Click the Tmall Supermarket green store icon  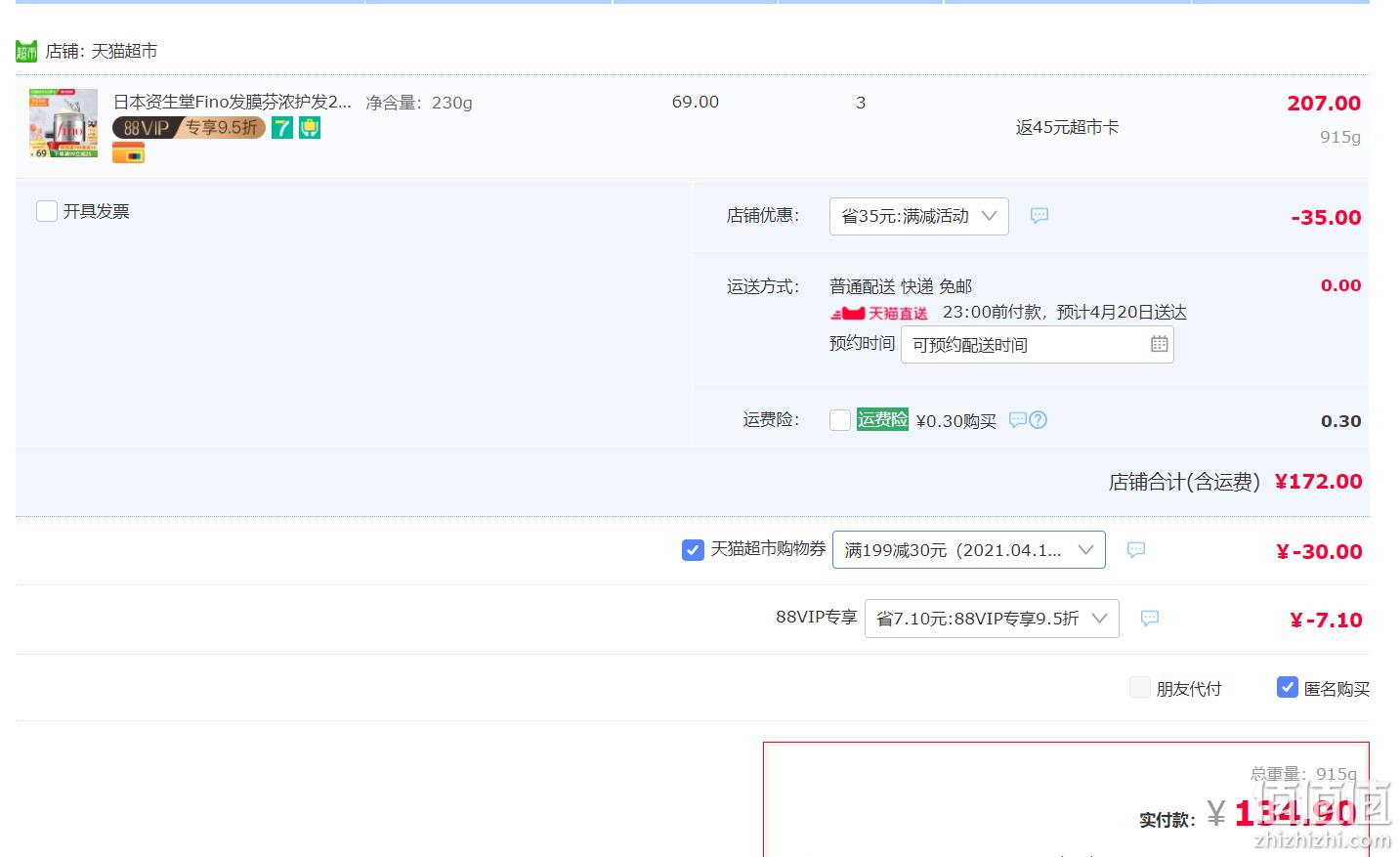pos(26,51)
